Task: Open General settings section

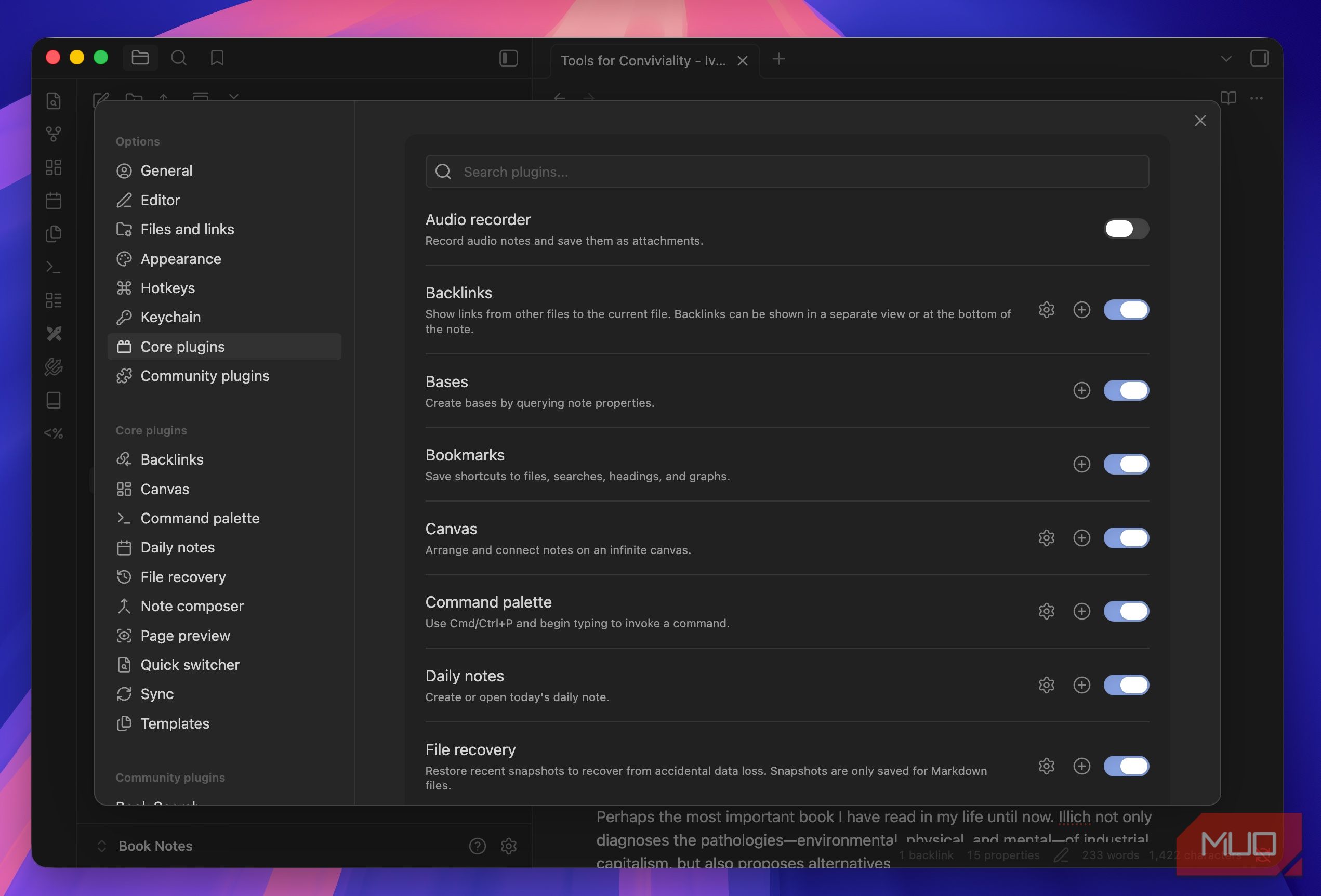Action: 224,170
